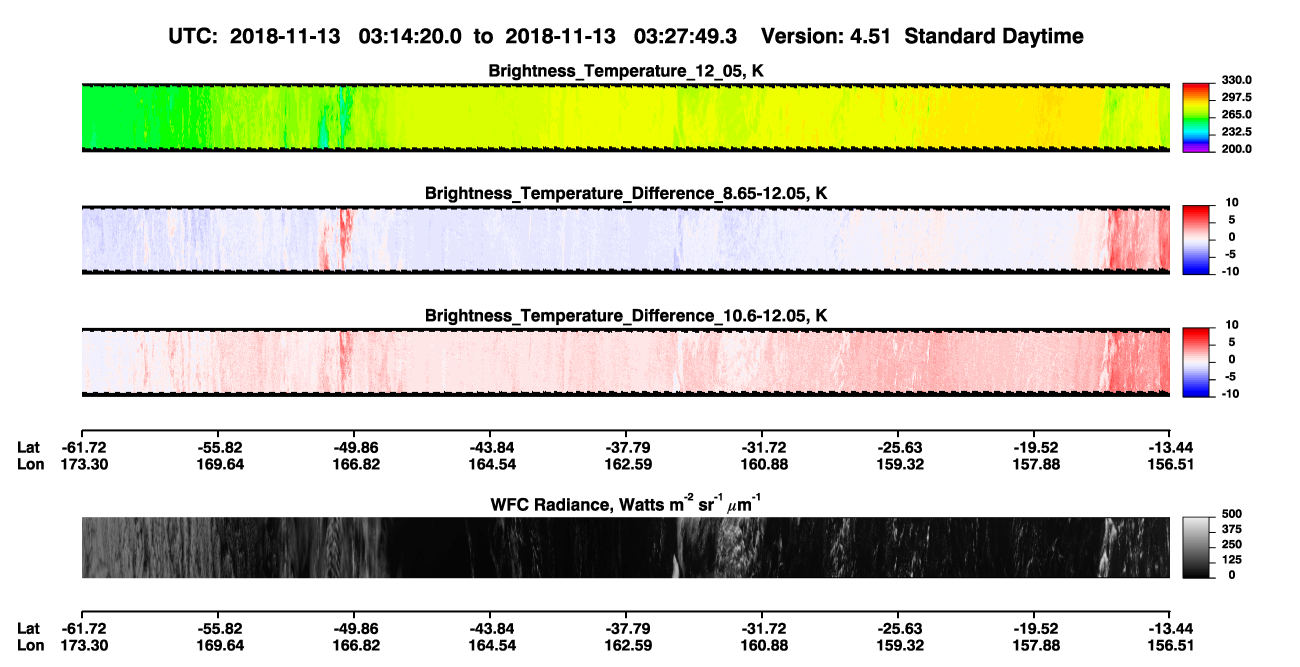Select the WFC Radiance grayscale image strip
Viewport: 1300px width, 667px height.
click(625, 548)
